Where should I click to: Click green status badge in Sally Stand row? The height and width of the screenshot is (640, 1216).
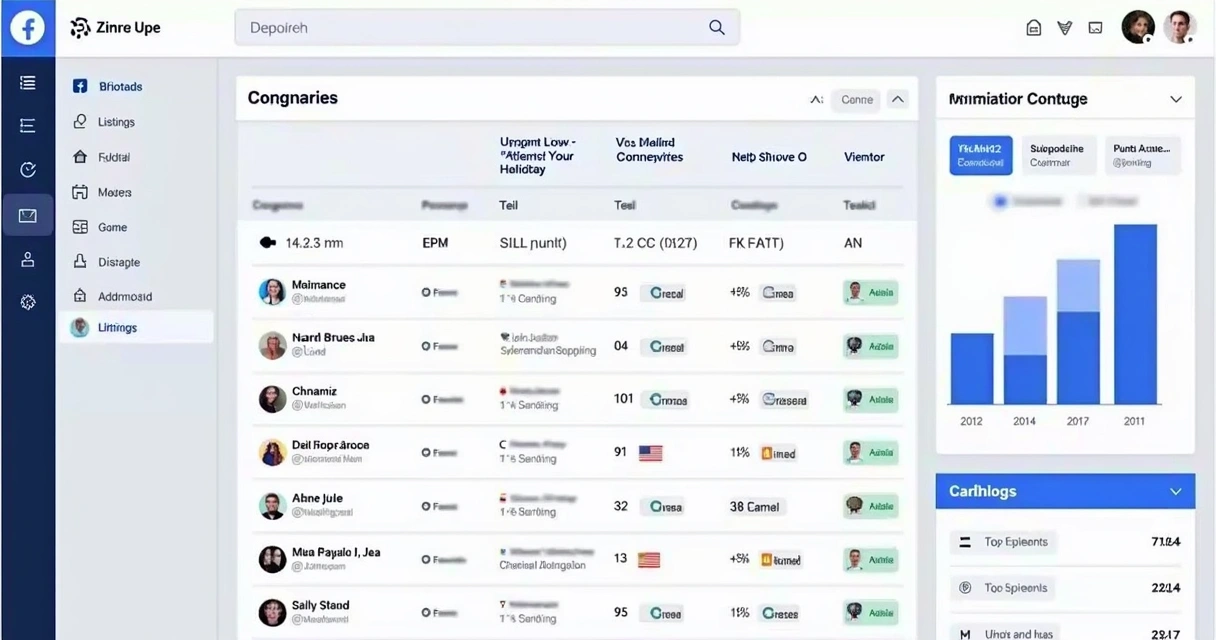870,612
